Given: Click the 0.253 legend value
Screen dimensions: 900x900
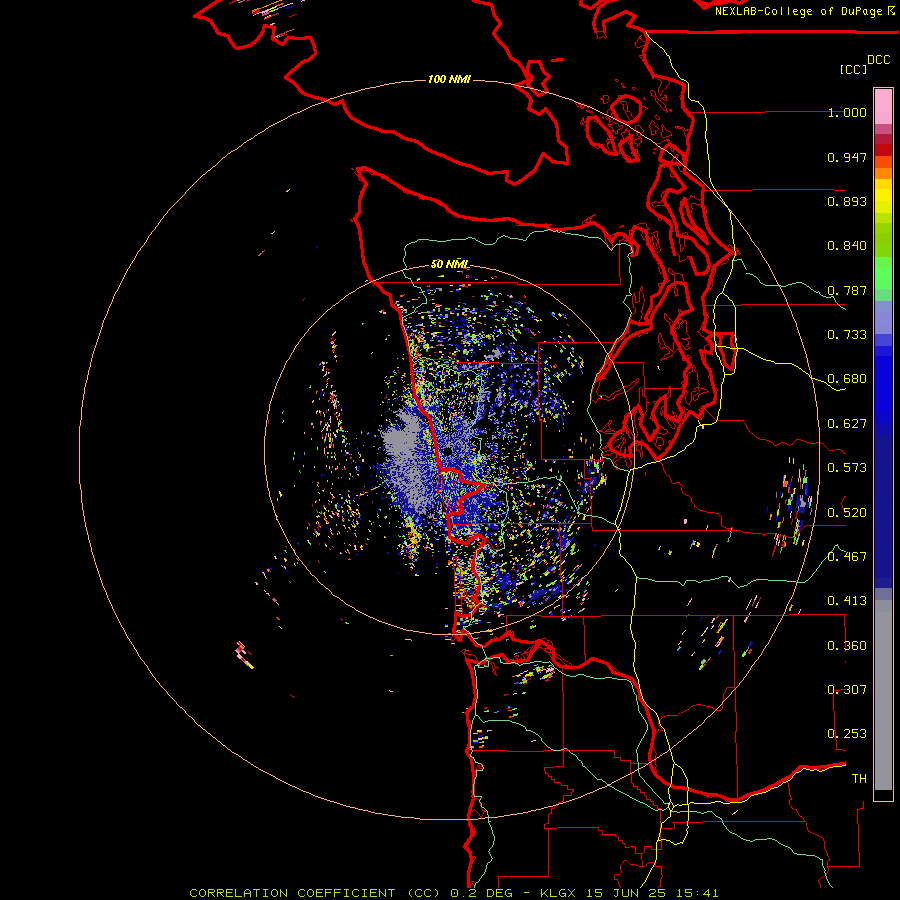Looking at the screenshot, I should click(x=847, y=734).
